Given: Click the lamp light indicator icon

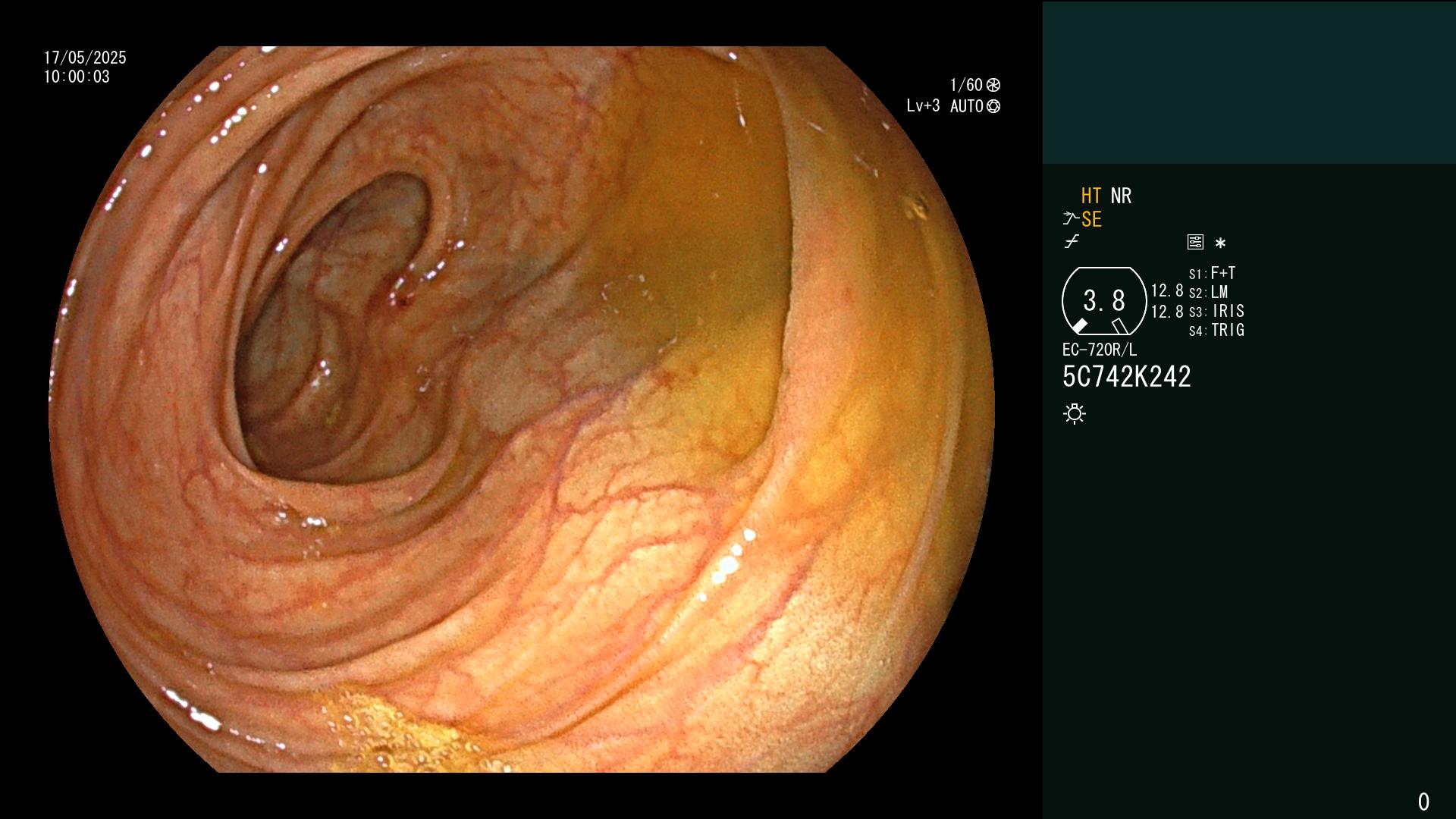Looking at the screenshot, I should (x=1075, y=414).
